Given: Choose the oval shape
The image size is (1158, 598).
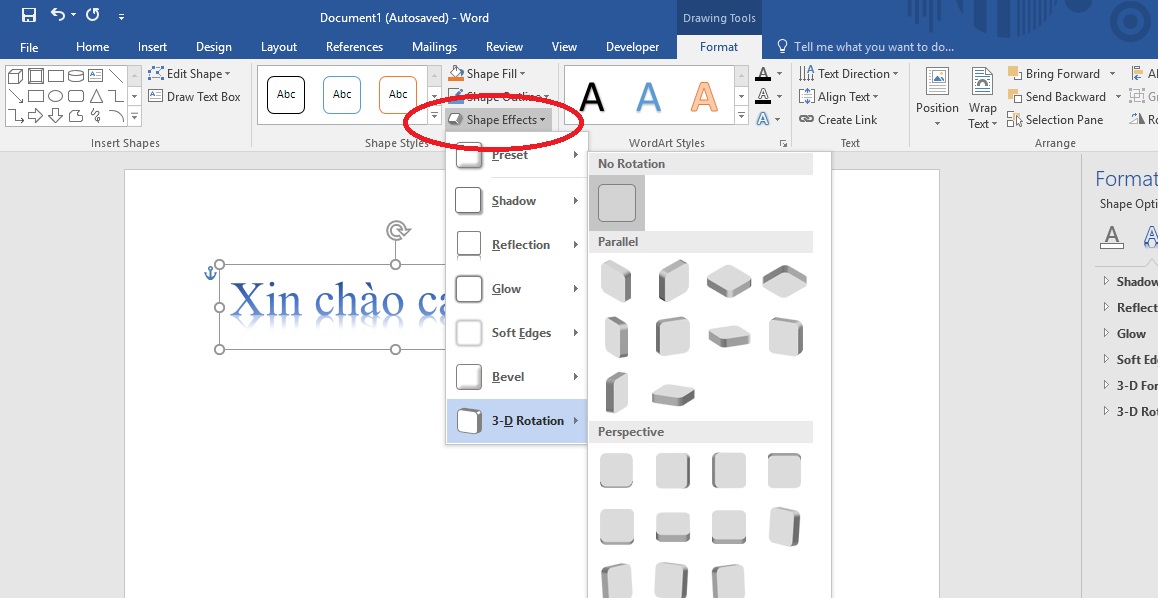Looking at the screenshot, I should point(55,96).
